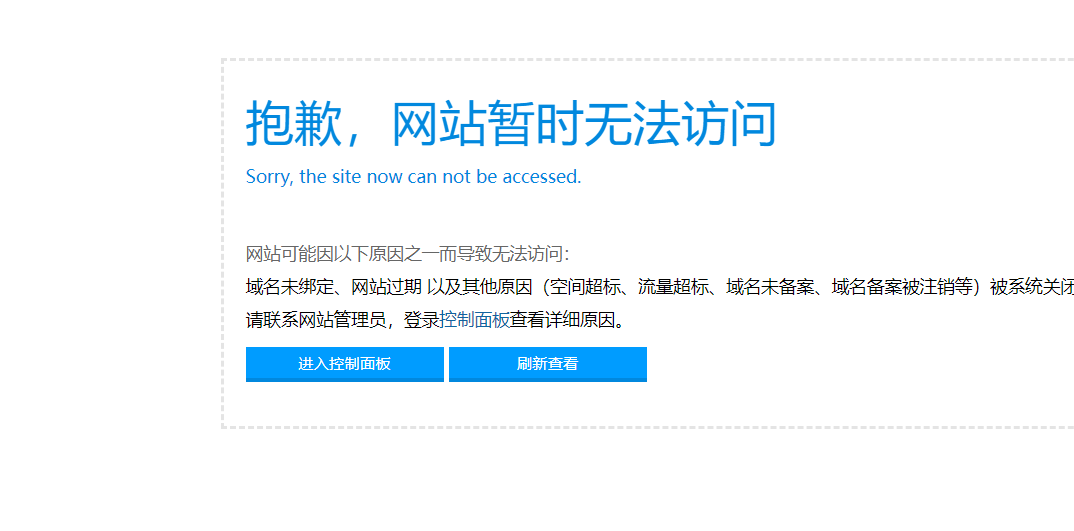Follow the blue 控制面板 inline link
The image size is (1074, 531).
(474, 320)
